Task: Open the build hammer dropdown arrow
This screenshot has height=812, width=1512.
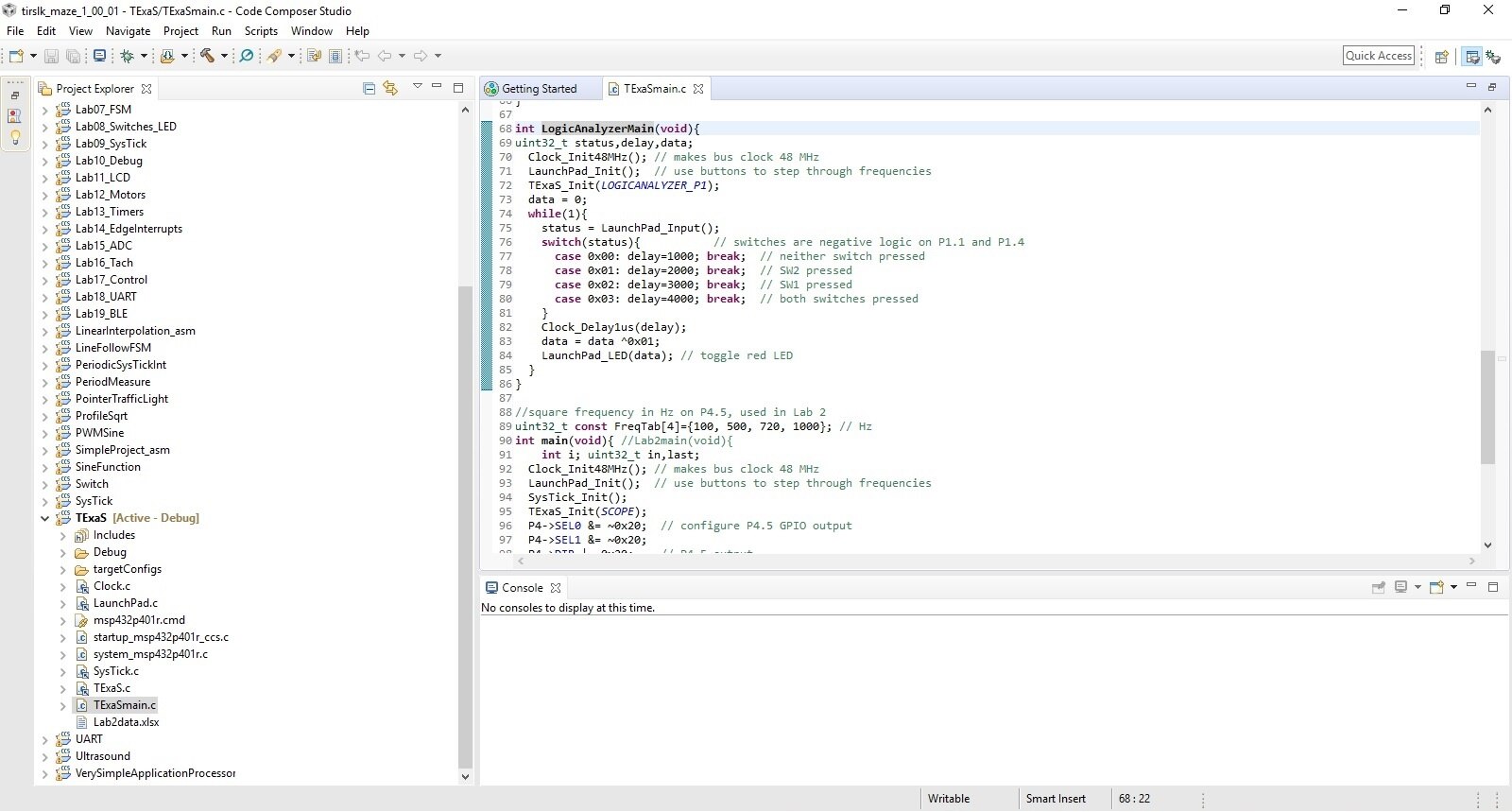Action: (224, 56)
